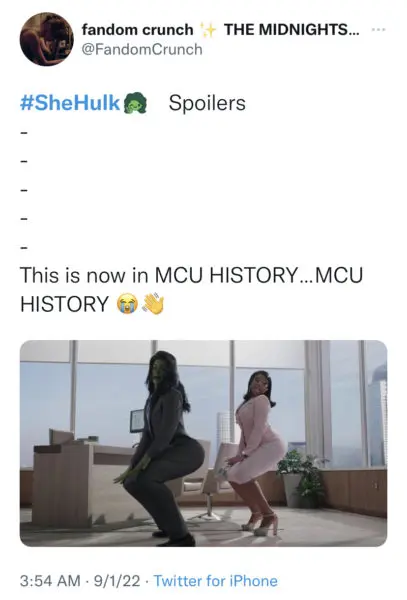Click the potted plant in the image
Screen dimensions: 407x600
pos(302,478)
